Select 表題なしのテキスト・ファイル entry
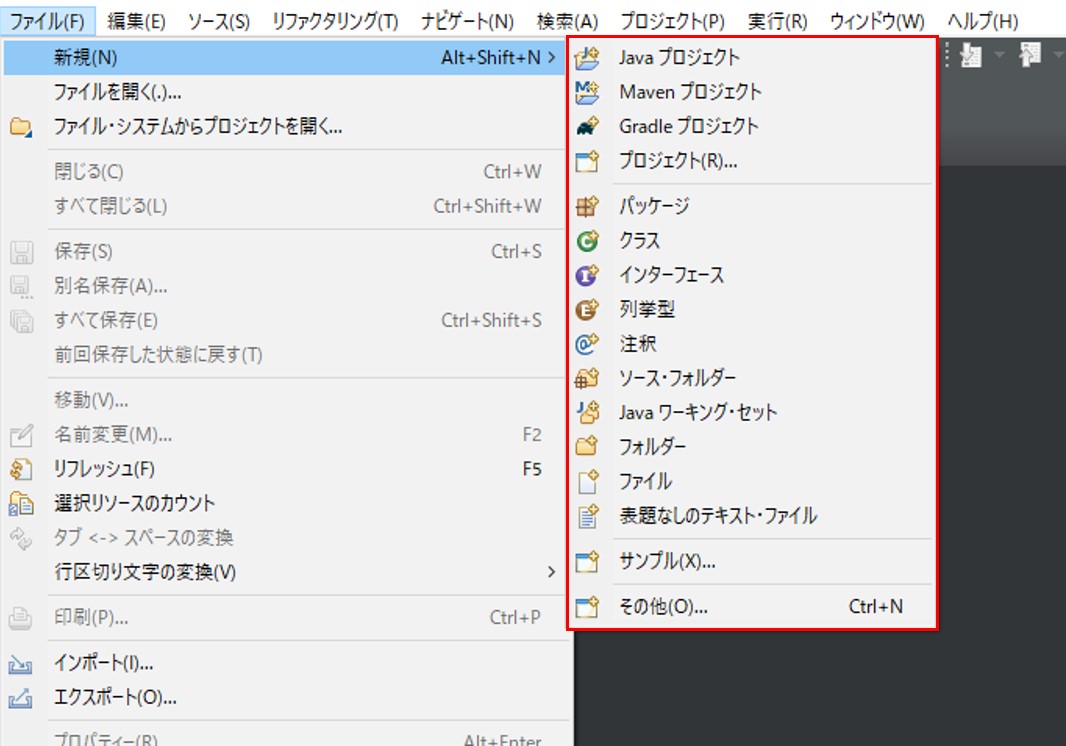This screenshot has height=746, width=1066. (752, 516)
